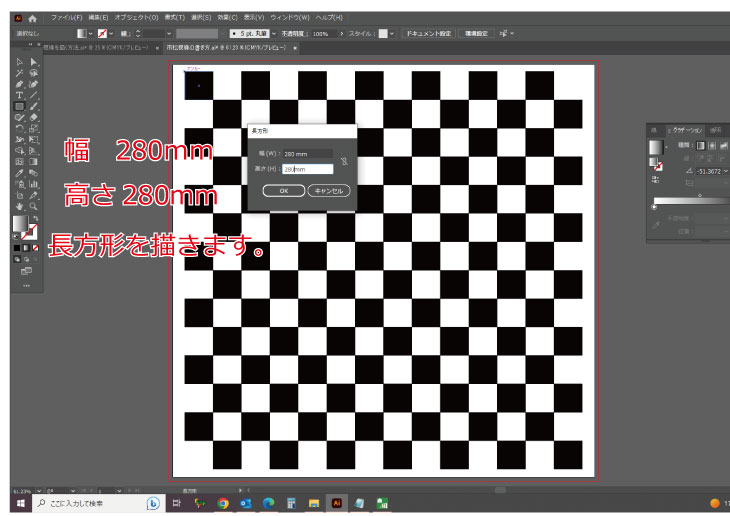Toggle constrain proportions link in the Rectangle dialog
730x516 pixels.
click(344, 160)
